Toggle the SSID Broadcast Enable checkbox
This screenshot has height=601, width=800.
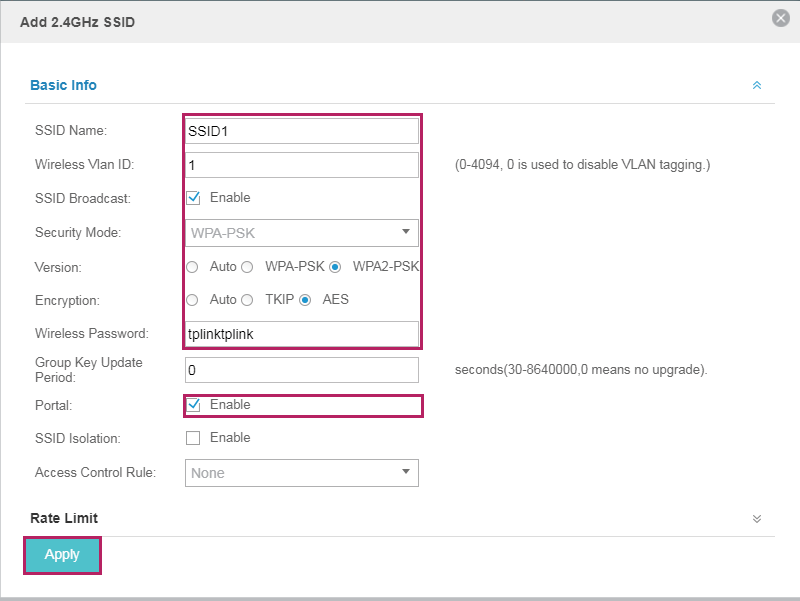pyautogui.click(x=193, y=198)
